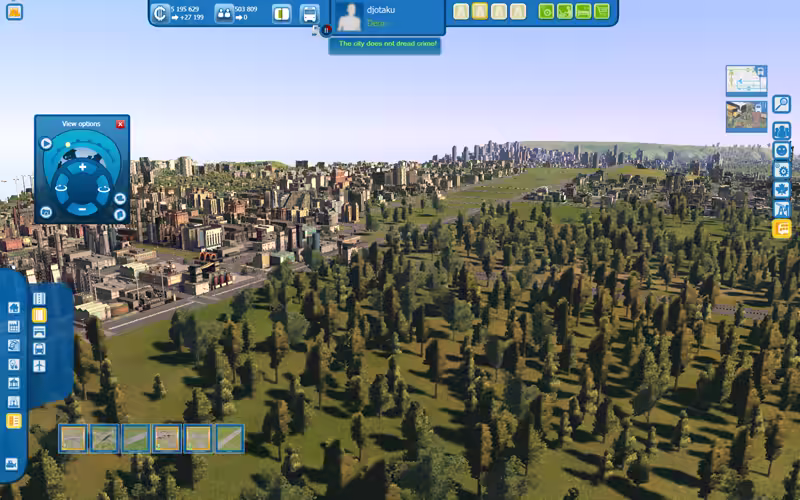Click the time-of-day sun marker on dial

click(68, 145)
